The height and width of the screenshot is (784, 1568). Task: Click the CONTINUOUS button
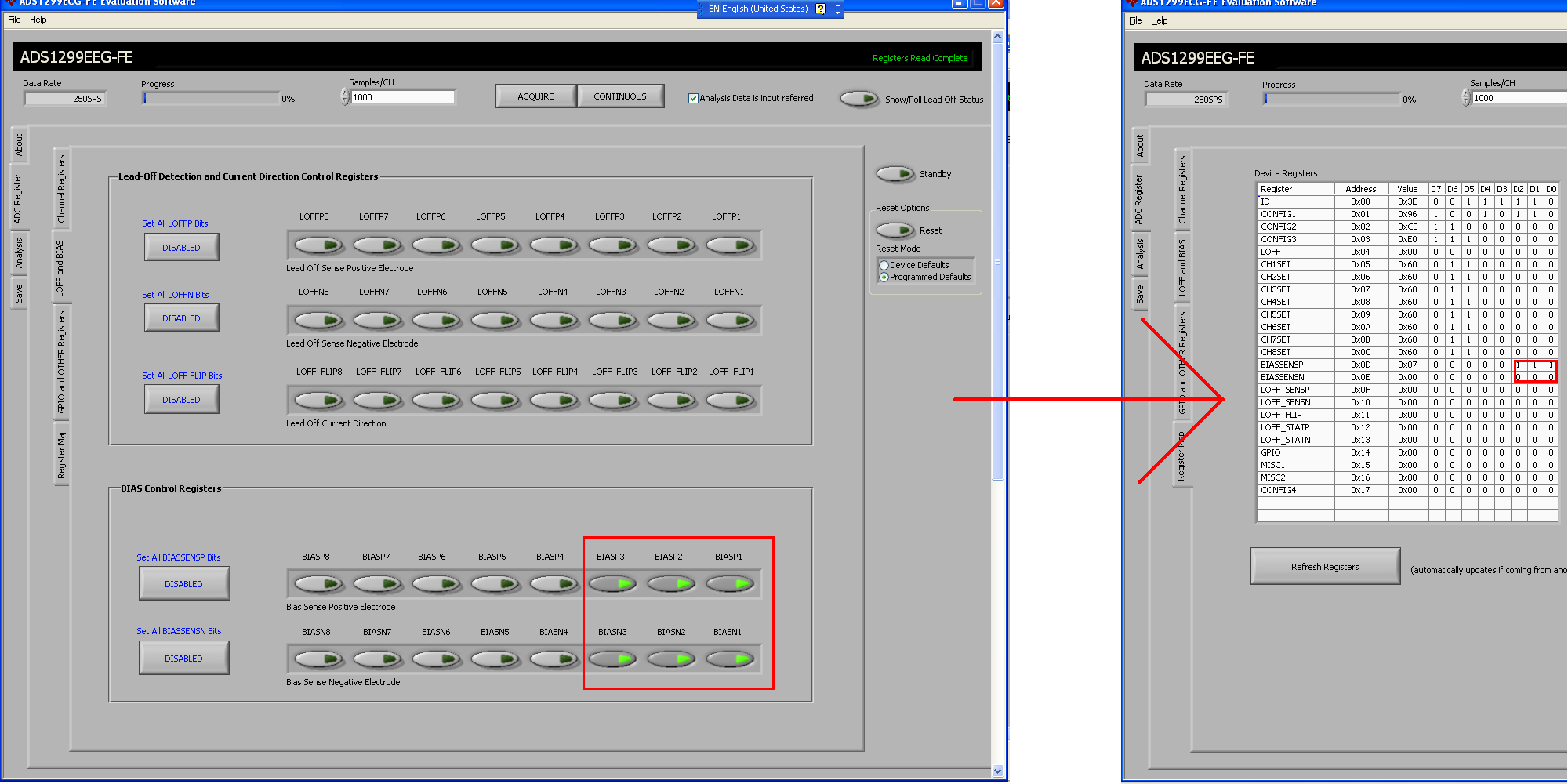[x=620, y=96]
